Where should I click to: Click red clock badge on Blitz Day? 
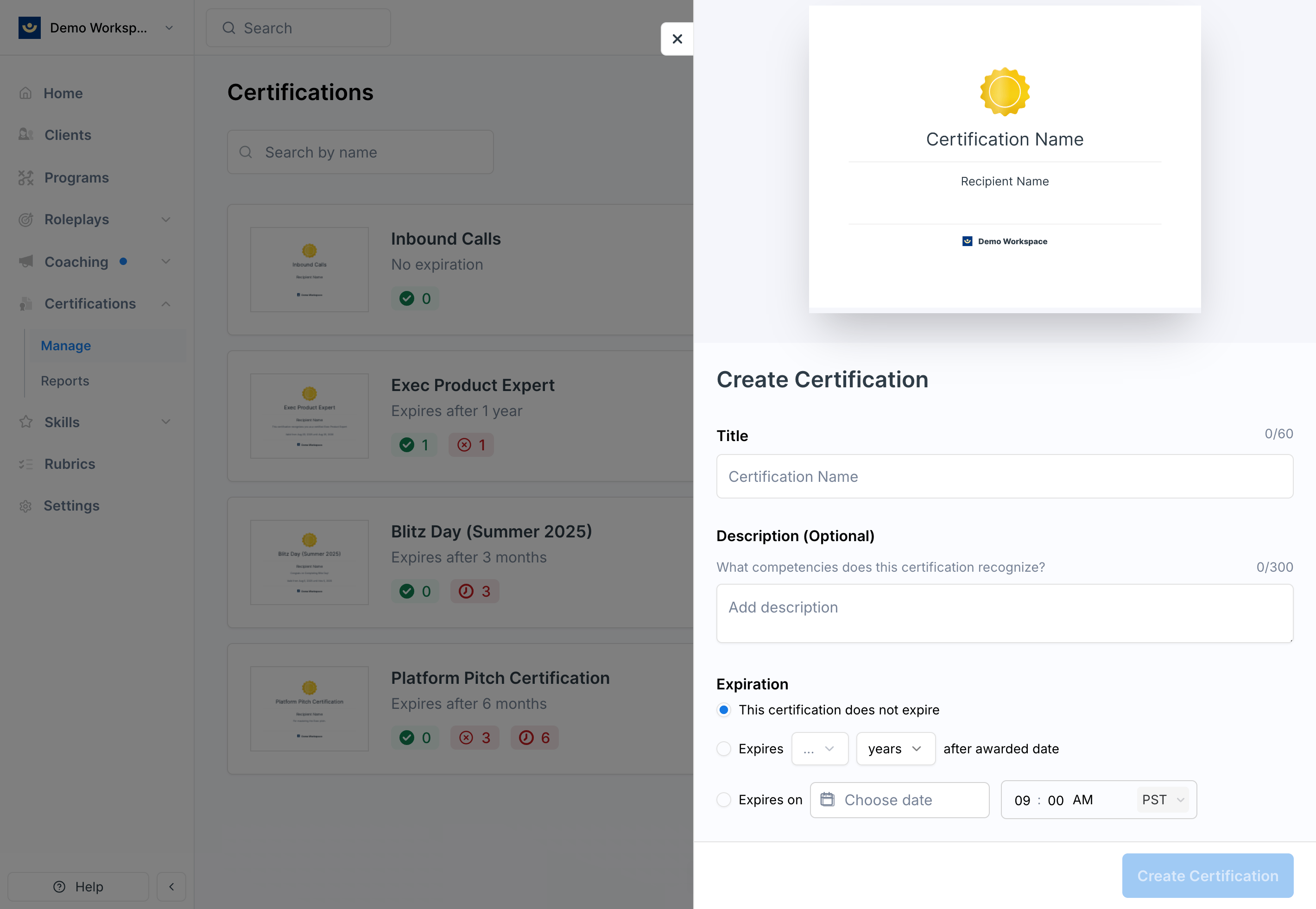475,591
